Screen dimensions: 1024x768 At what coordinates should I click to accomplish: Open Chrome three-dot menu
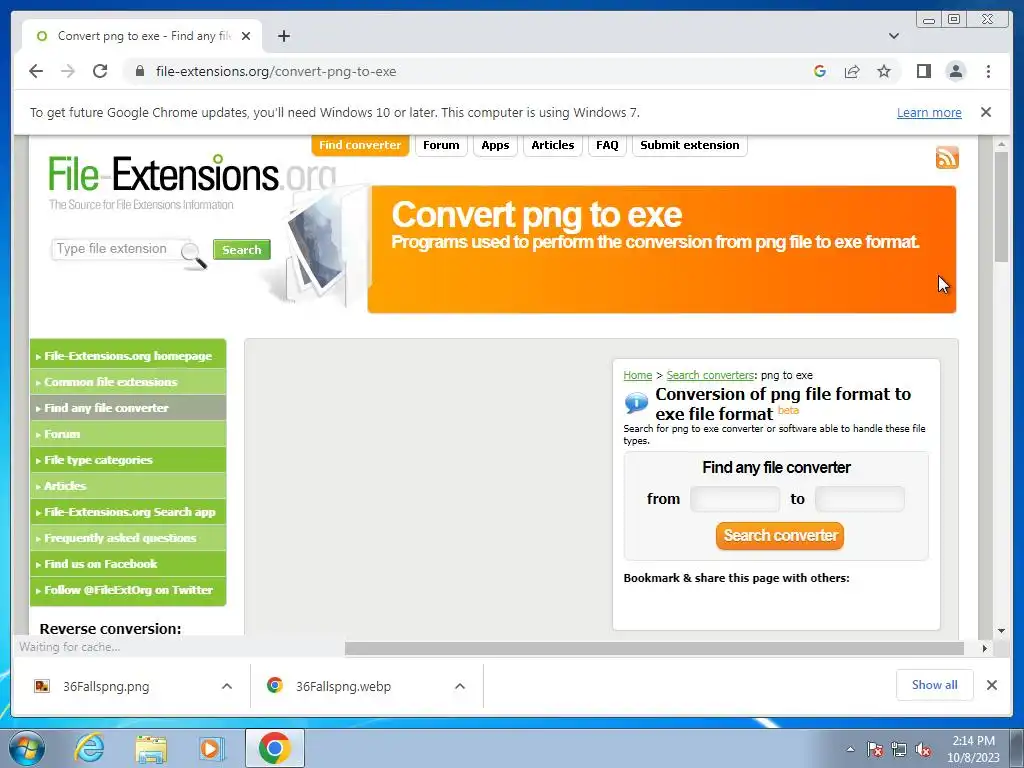(988, 71)
